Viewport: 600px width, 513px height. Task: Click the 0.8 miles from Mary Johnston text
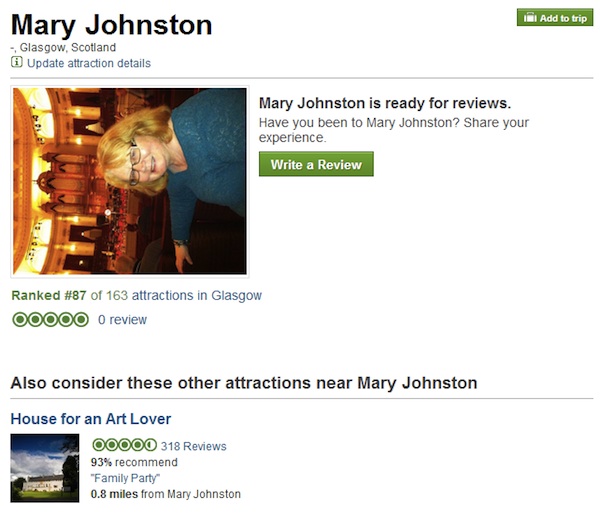[166, 494]
